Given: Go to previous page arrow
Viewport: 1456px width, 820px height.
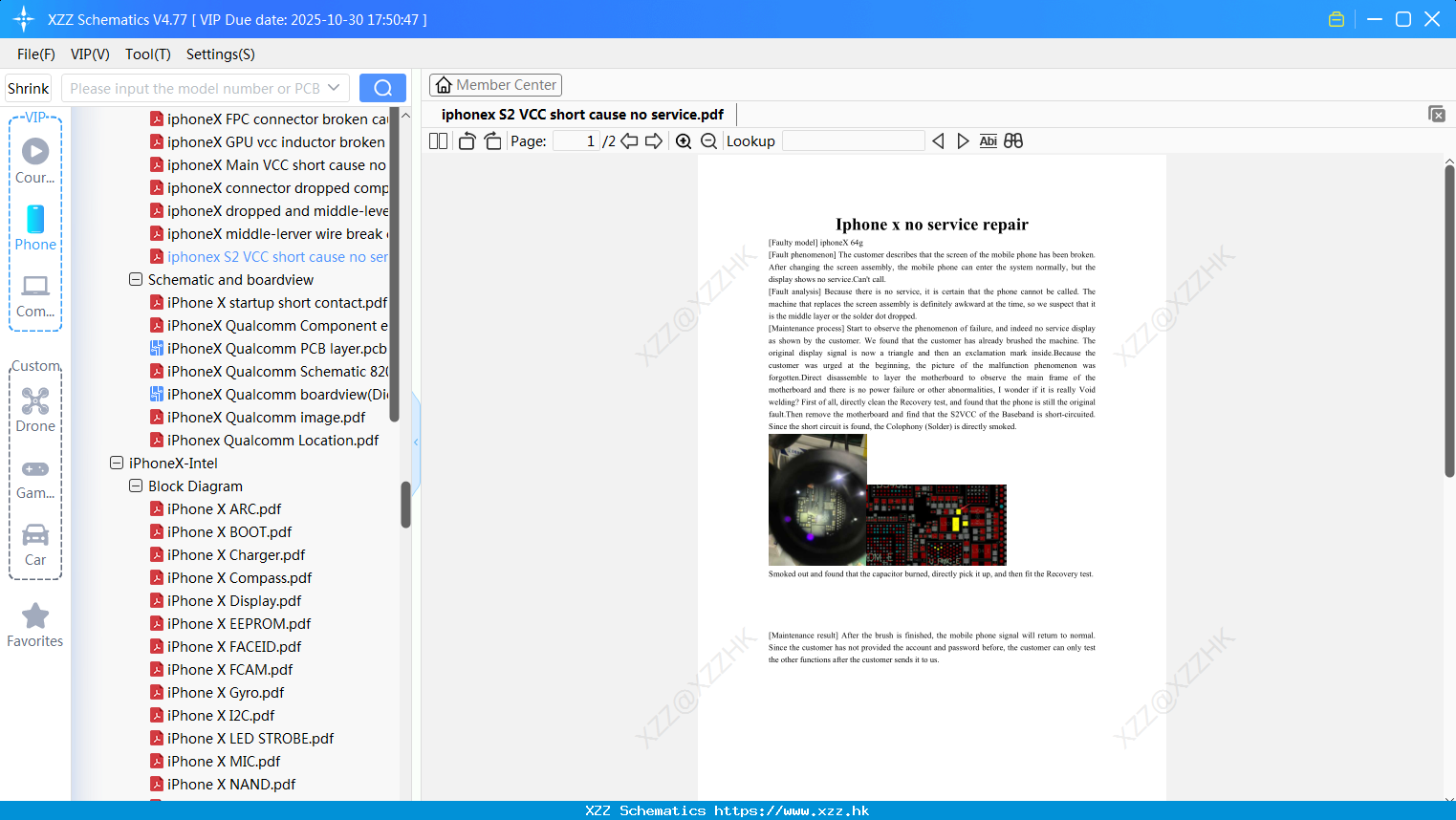Looking at the screenshot, I should point(629,140).
